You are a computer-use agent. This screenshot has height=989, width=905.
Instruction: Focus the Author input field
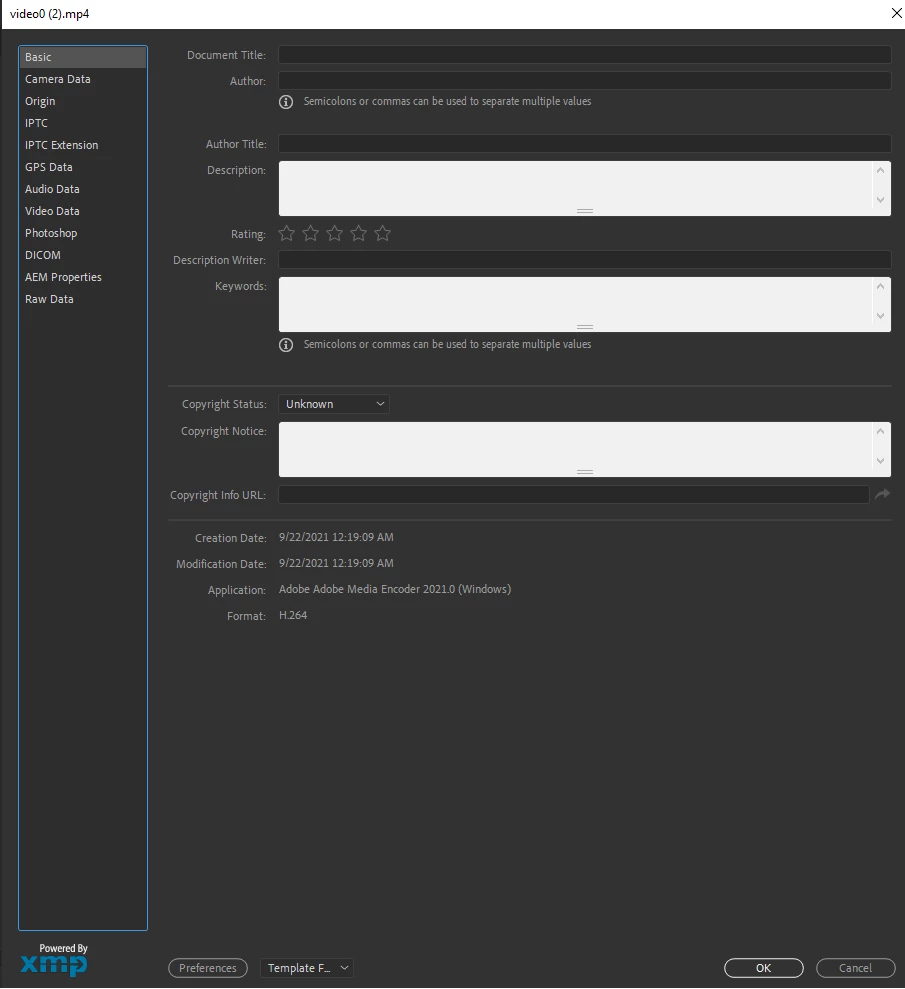pyautogui.click(x=585, y=80)
